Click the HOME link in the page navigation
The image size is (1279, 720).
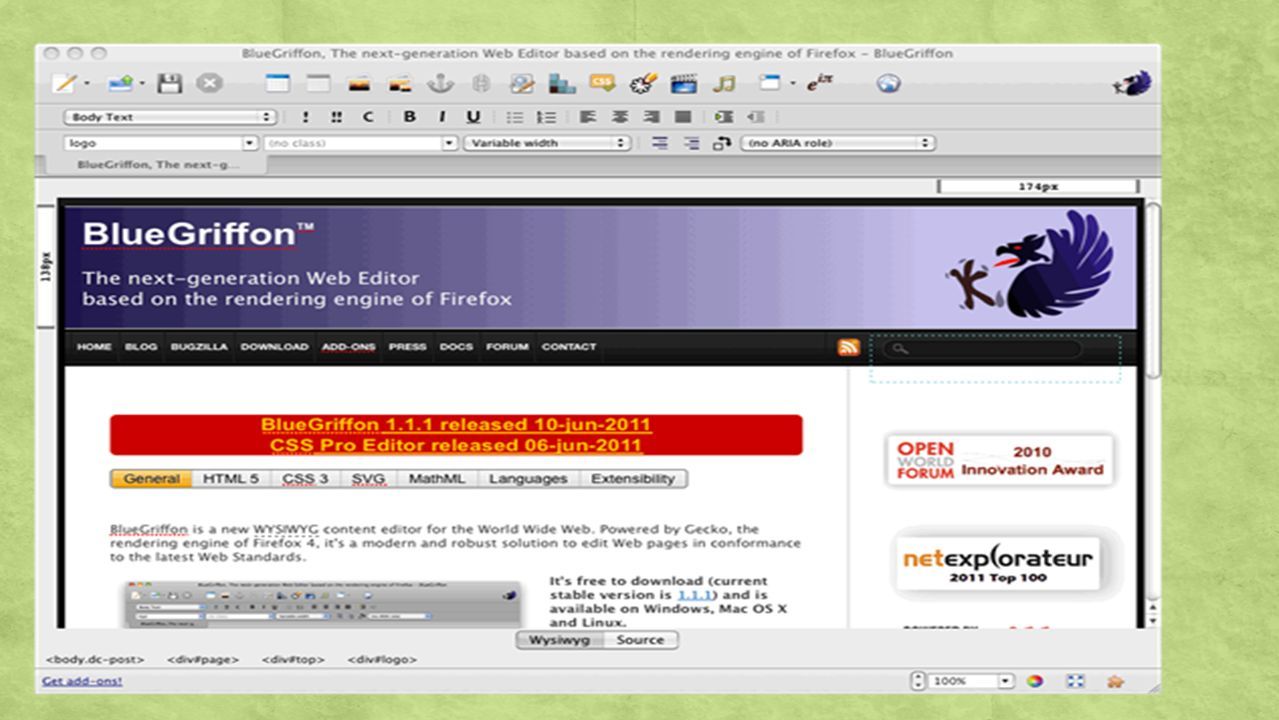coord(94,347)
